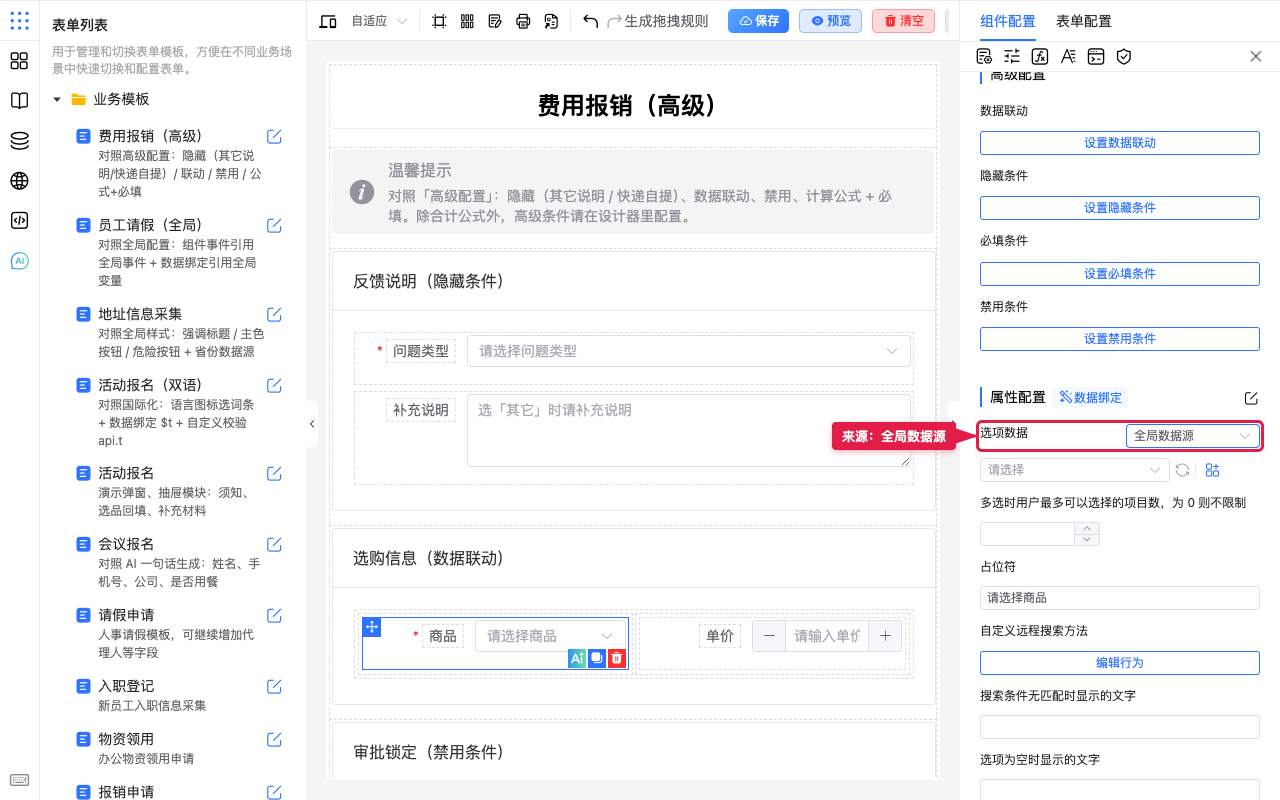Edit the 费用报销（高级） template
The width and height of the screenshot is (1280, 800).
click(x=274, y=137)
